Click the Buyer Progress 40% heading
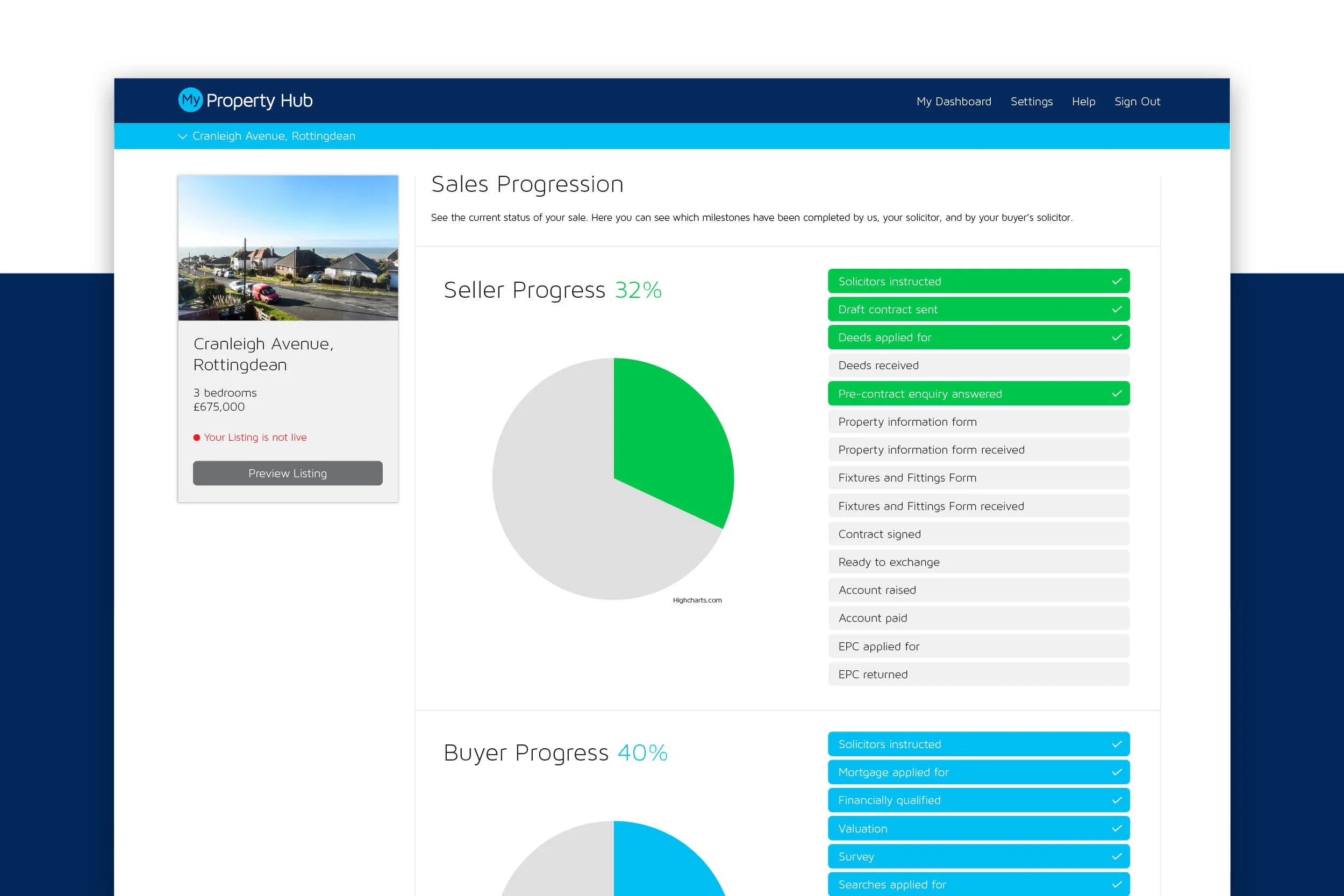 tap(555, 753)
